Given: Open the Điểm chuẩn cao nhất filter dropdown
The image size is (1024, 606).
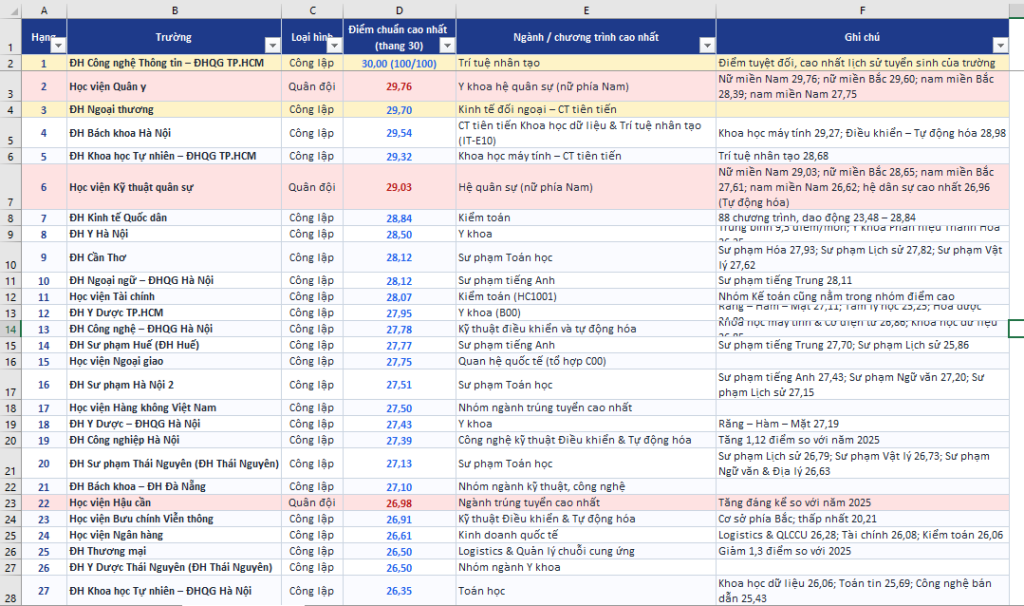Looking at the screenshot, I should coord(447,45).
